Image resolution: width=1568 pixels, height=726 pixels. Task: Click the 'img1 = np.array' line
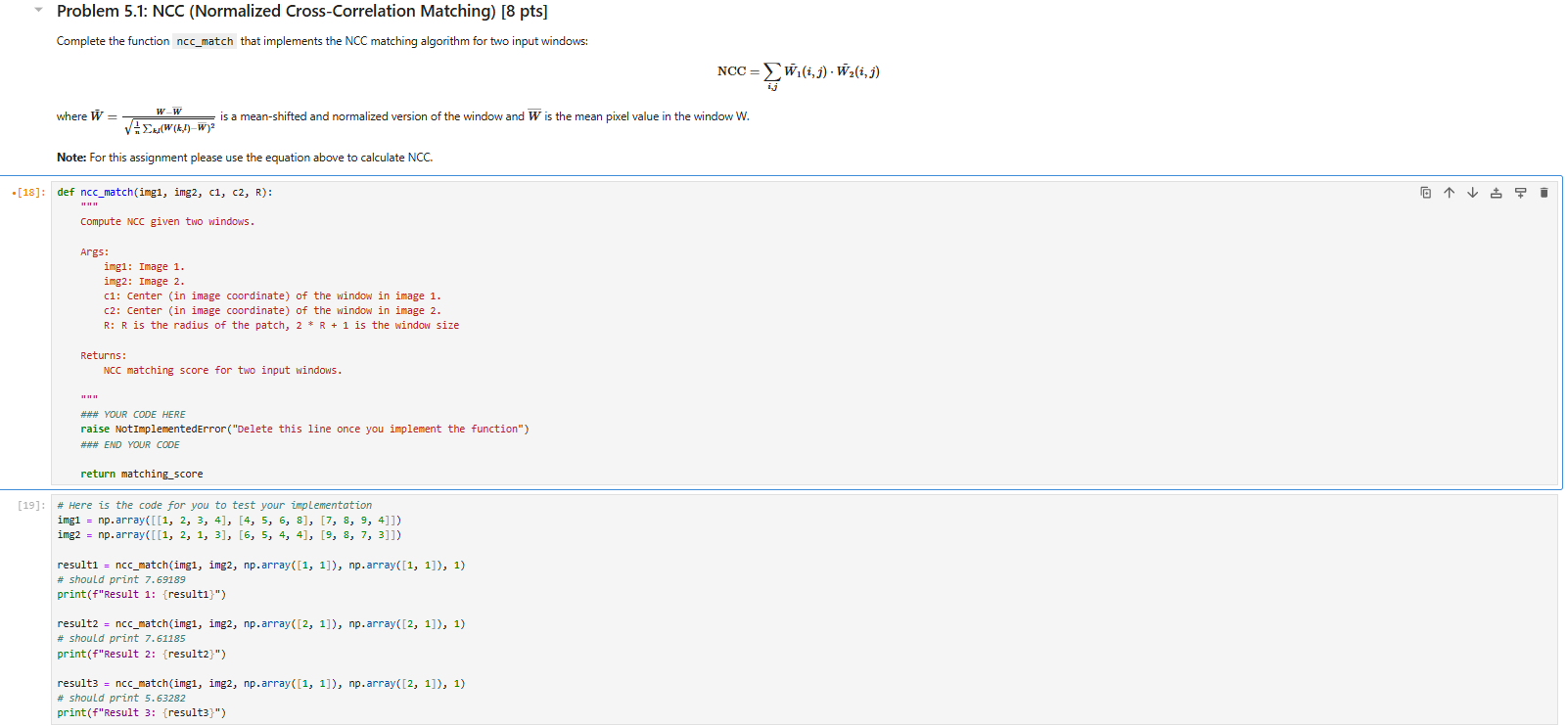tap(229, 521)
